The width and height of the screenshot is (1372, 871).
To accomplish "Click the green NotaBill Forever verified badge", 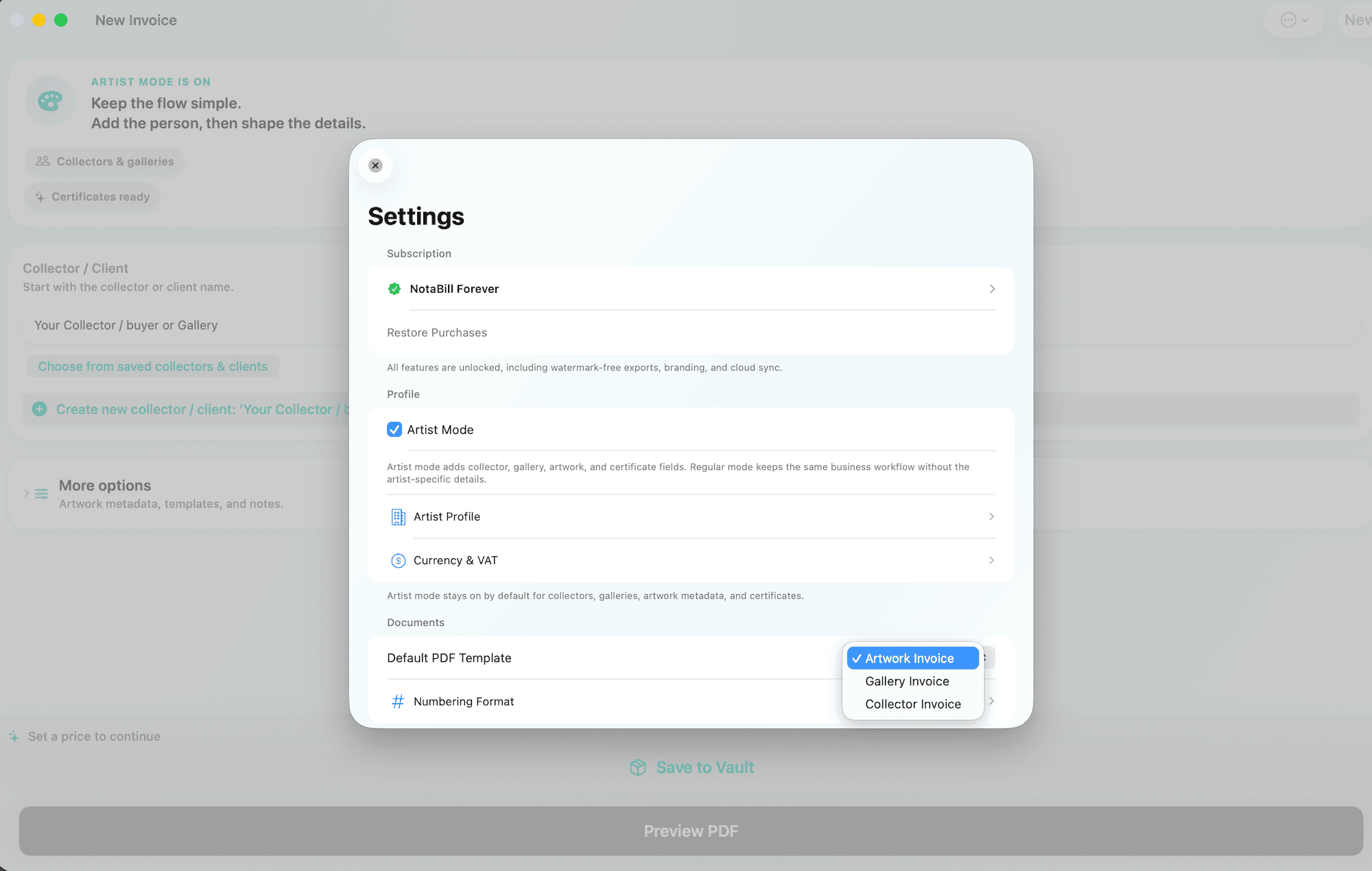I will pos(394,289).
